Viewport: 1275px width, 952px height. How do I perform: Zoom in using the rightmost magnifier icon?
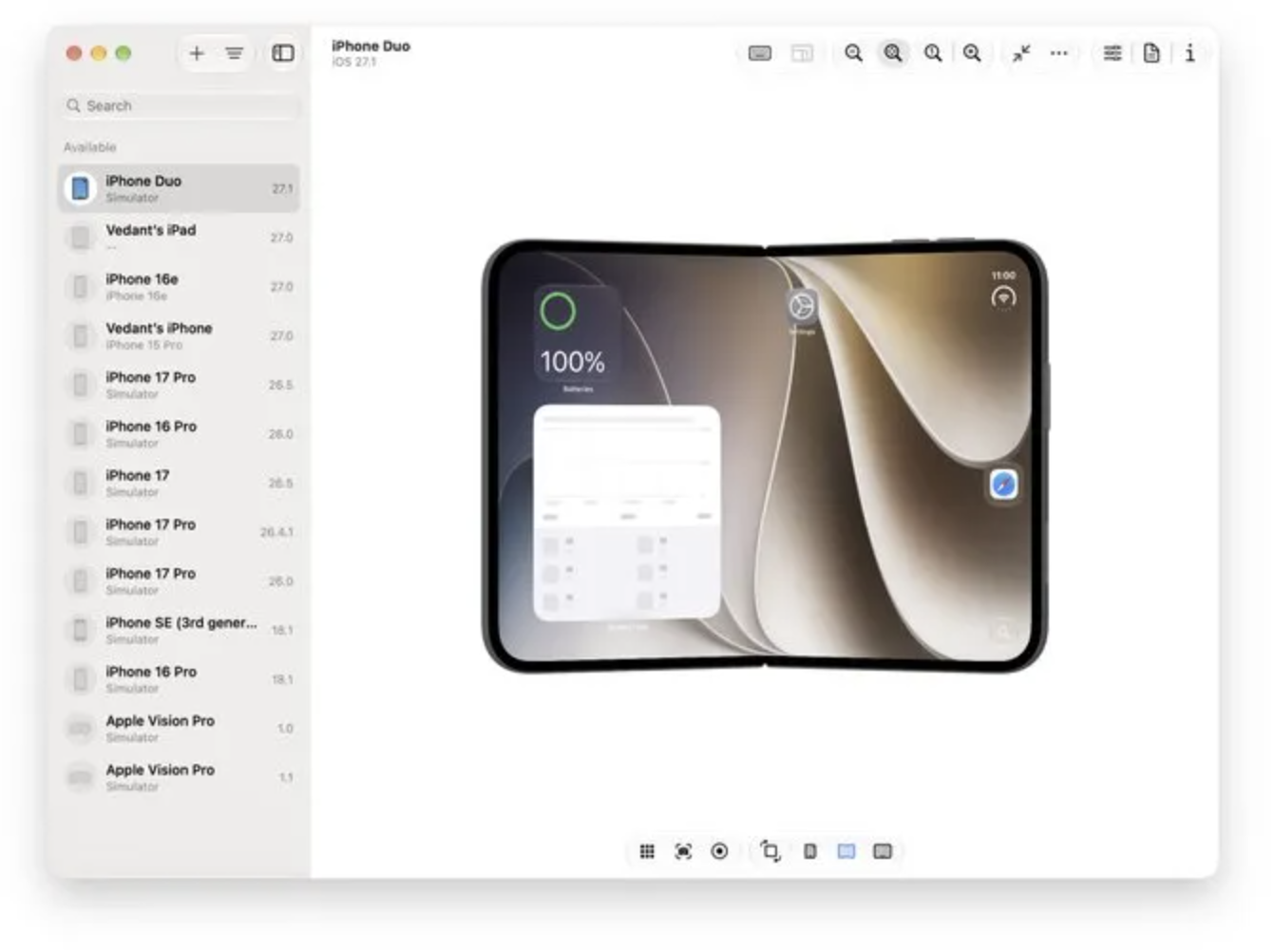point(972,53)
